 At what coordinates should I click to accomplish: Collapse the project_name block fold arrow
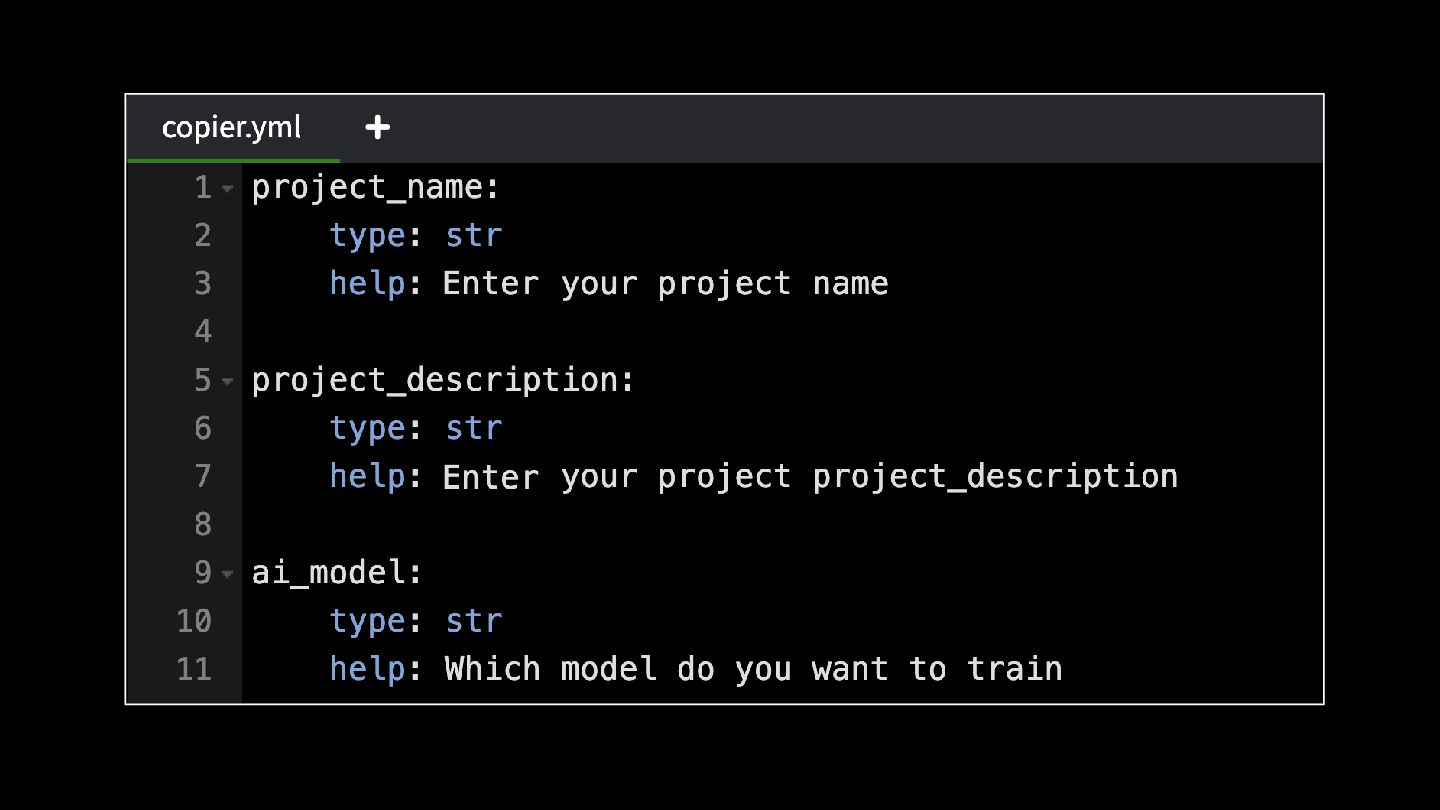pos(227,188)
